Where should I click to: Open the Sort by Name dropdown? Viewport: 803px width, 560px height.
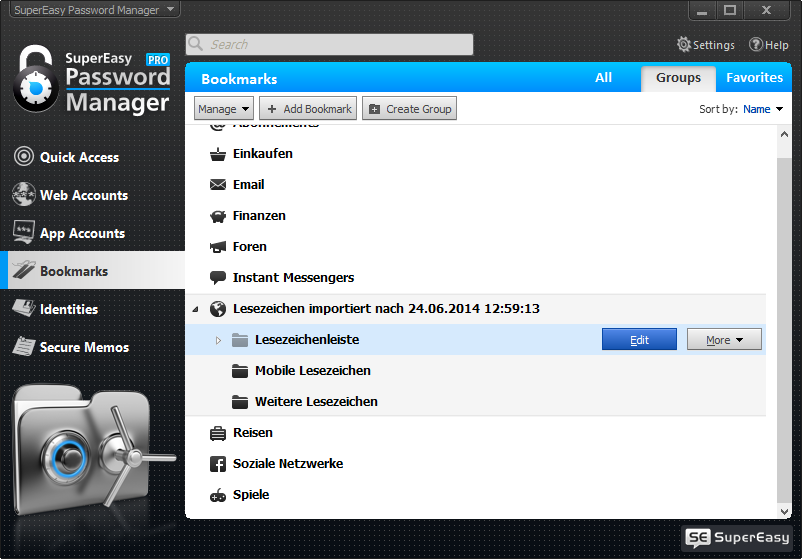point(763,109)
